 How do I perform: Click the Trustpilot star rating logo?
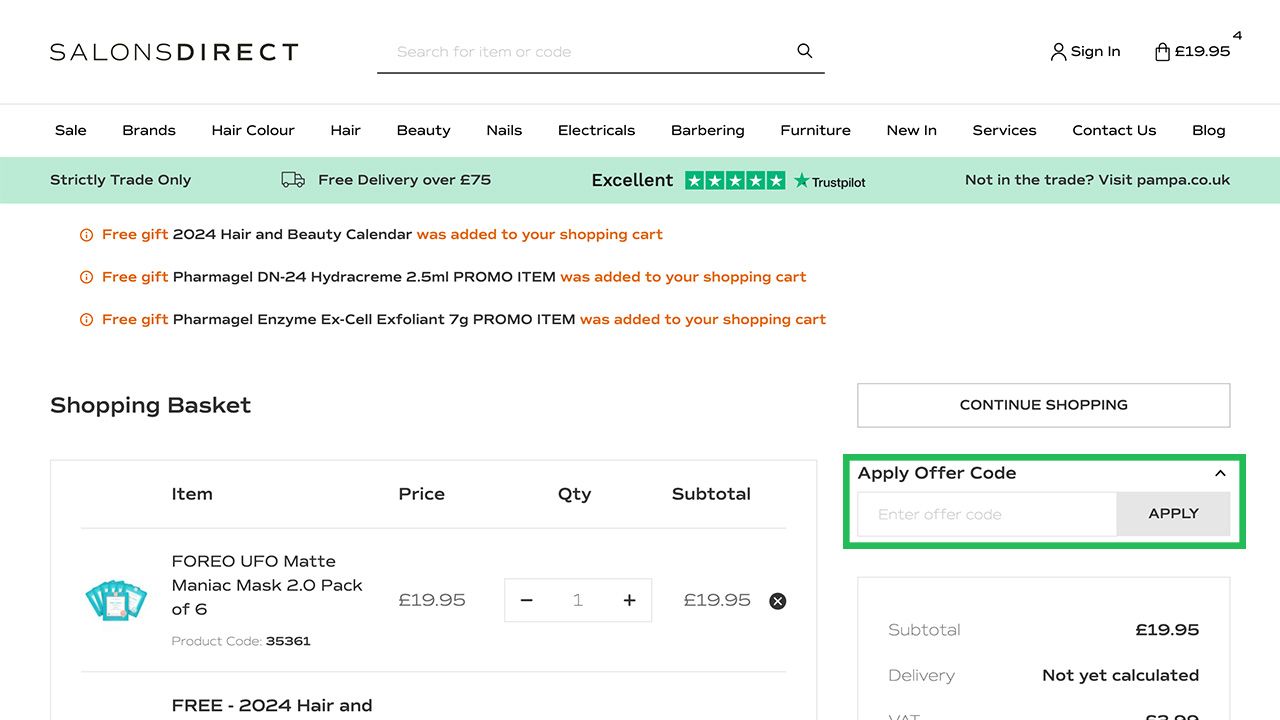click(x=775, y=181)
